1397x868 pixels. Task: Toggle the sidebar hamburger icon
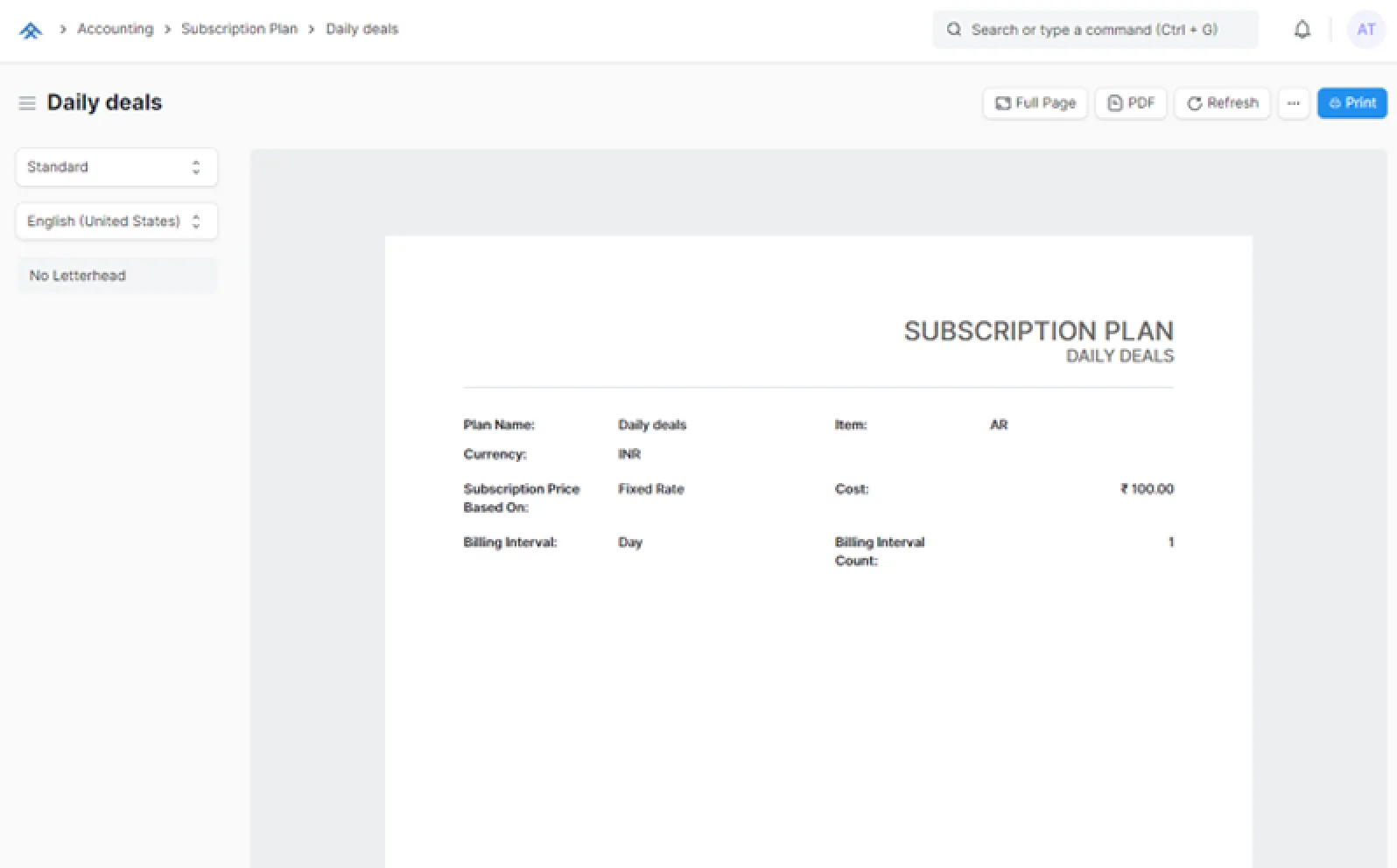point(27,103)
